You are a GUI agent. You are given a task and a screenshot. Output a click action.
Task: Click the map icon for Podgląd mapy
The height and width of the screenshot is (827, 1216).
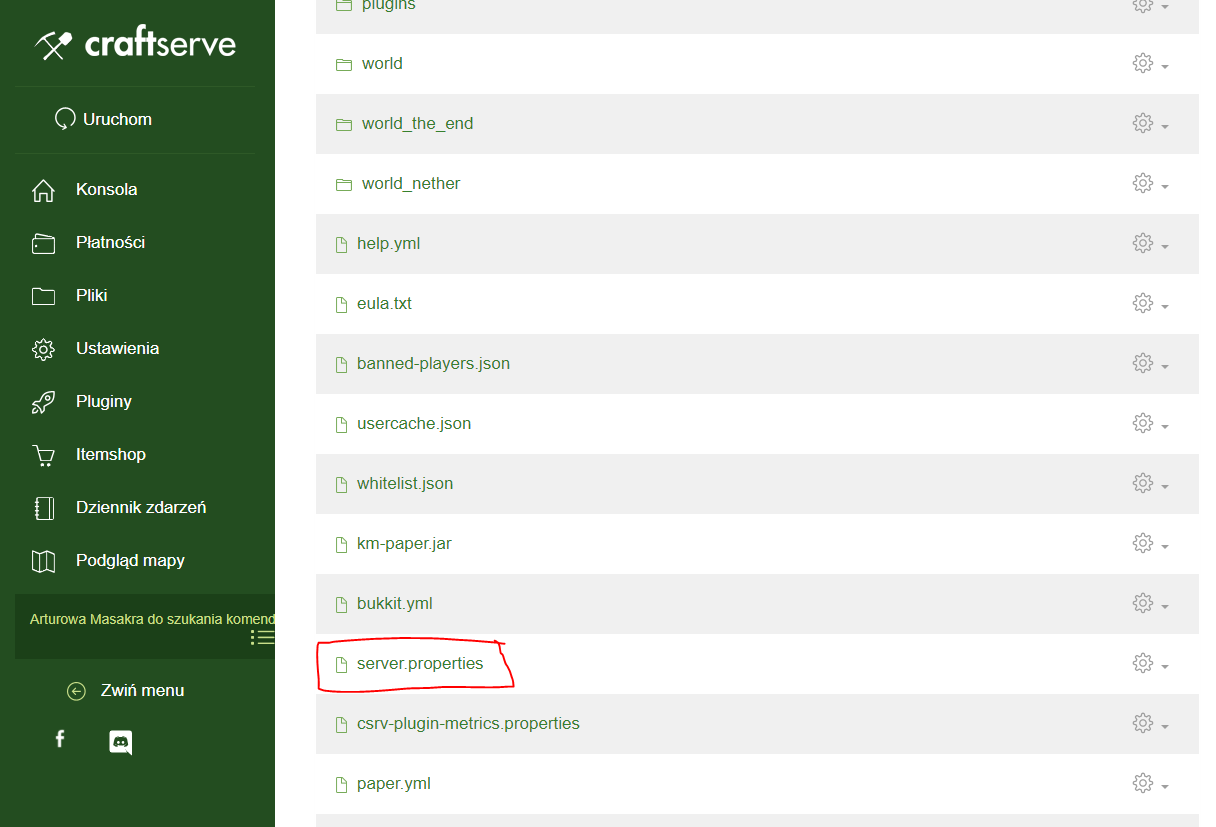[x=43, y=561]
